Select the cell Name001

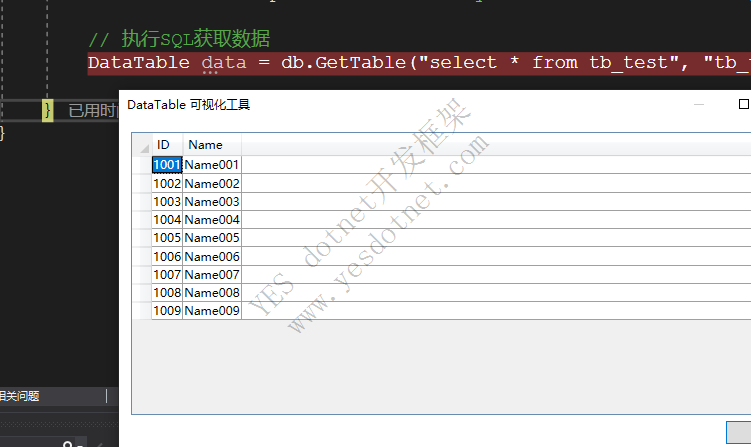click(x=212, y=165)
